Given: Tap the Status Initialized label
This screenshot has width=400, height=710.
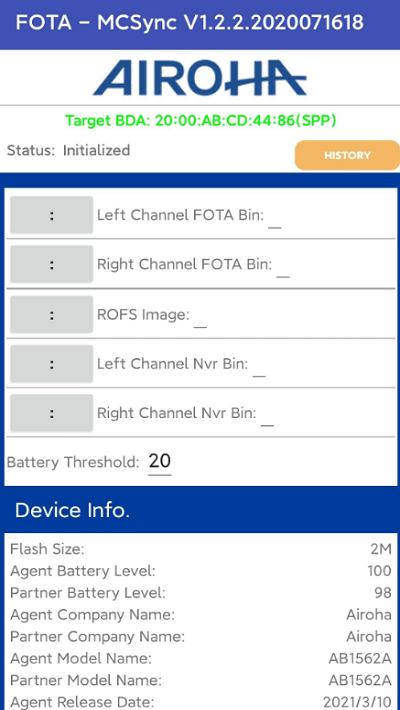Looking at the screenshot, I should coord(68,150).
